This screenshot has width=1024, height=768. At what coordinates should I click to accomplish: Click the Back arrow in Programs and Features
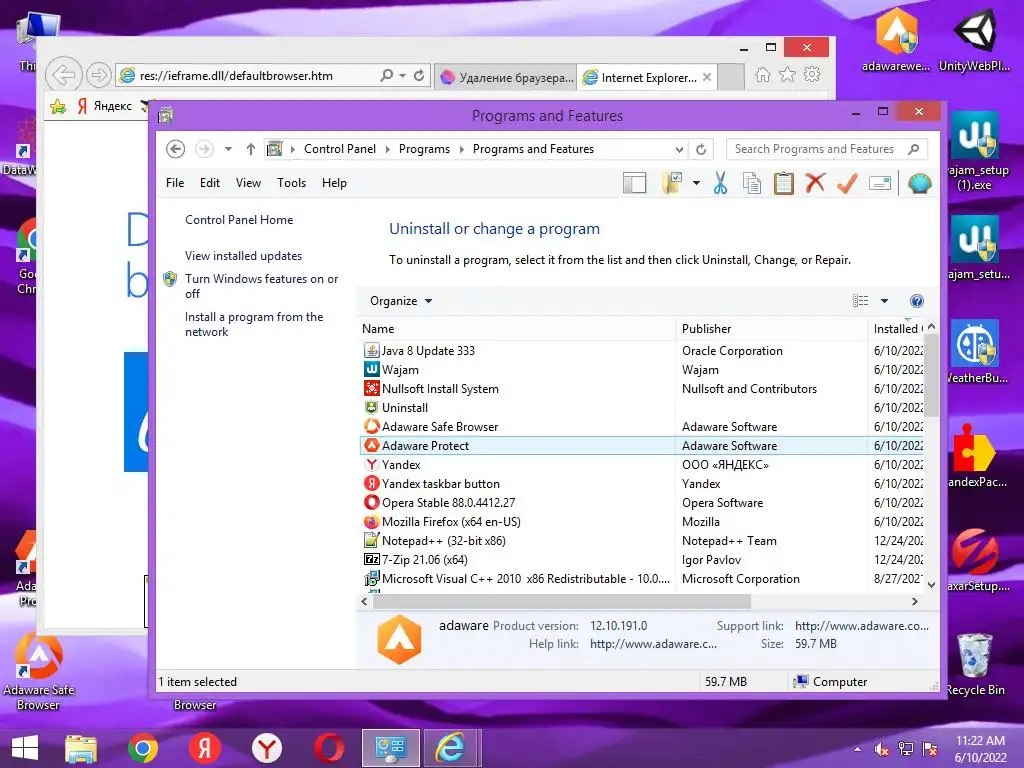pyautogui.click(x=175, y=149)
